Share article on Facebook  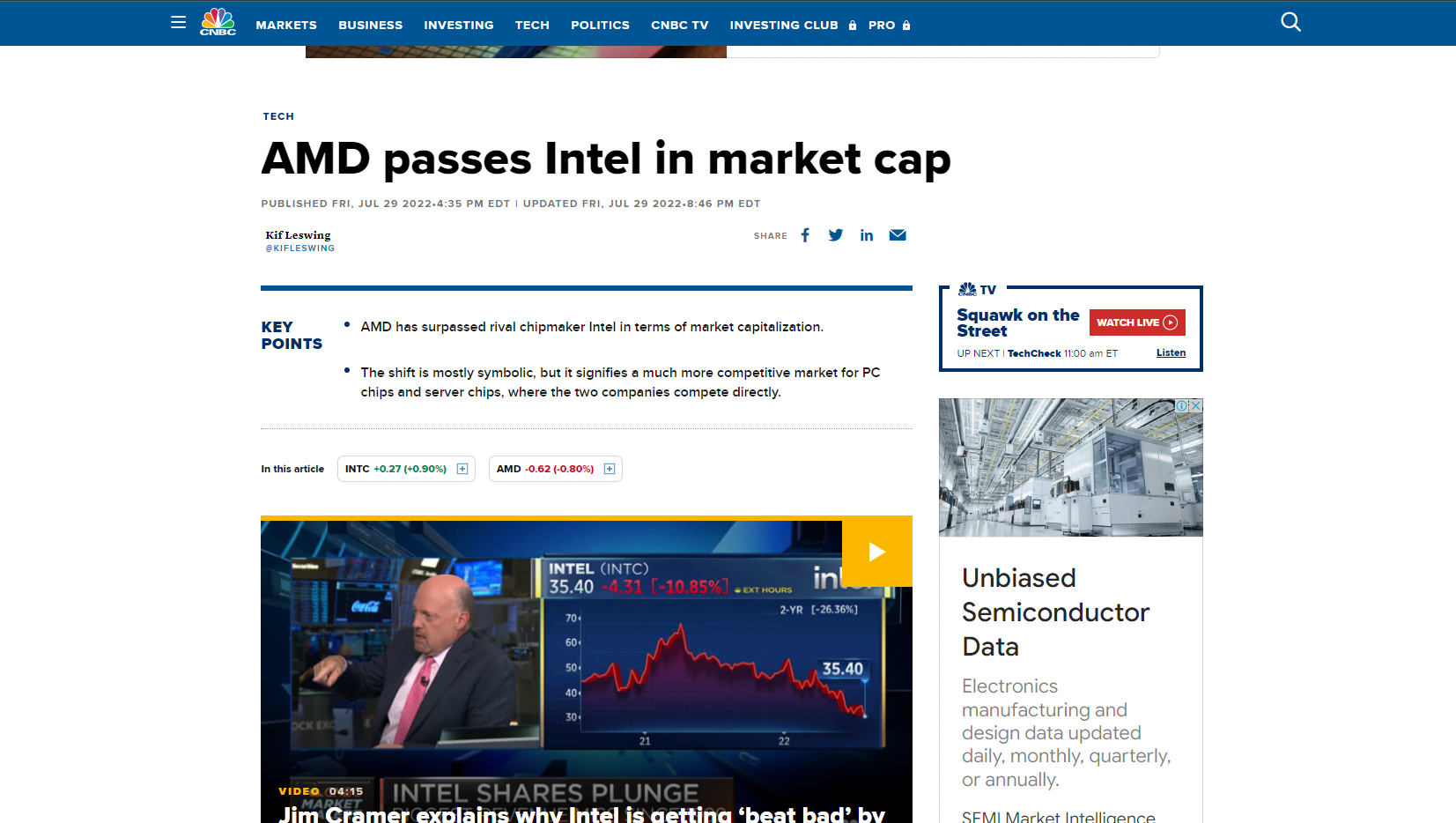805,235
